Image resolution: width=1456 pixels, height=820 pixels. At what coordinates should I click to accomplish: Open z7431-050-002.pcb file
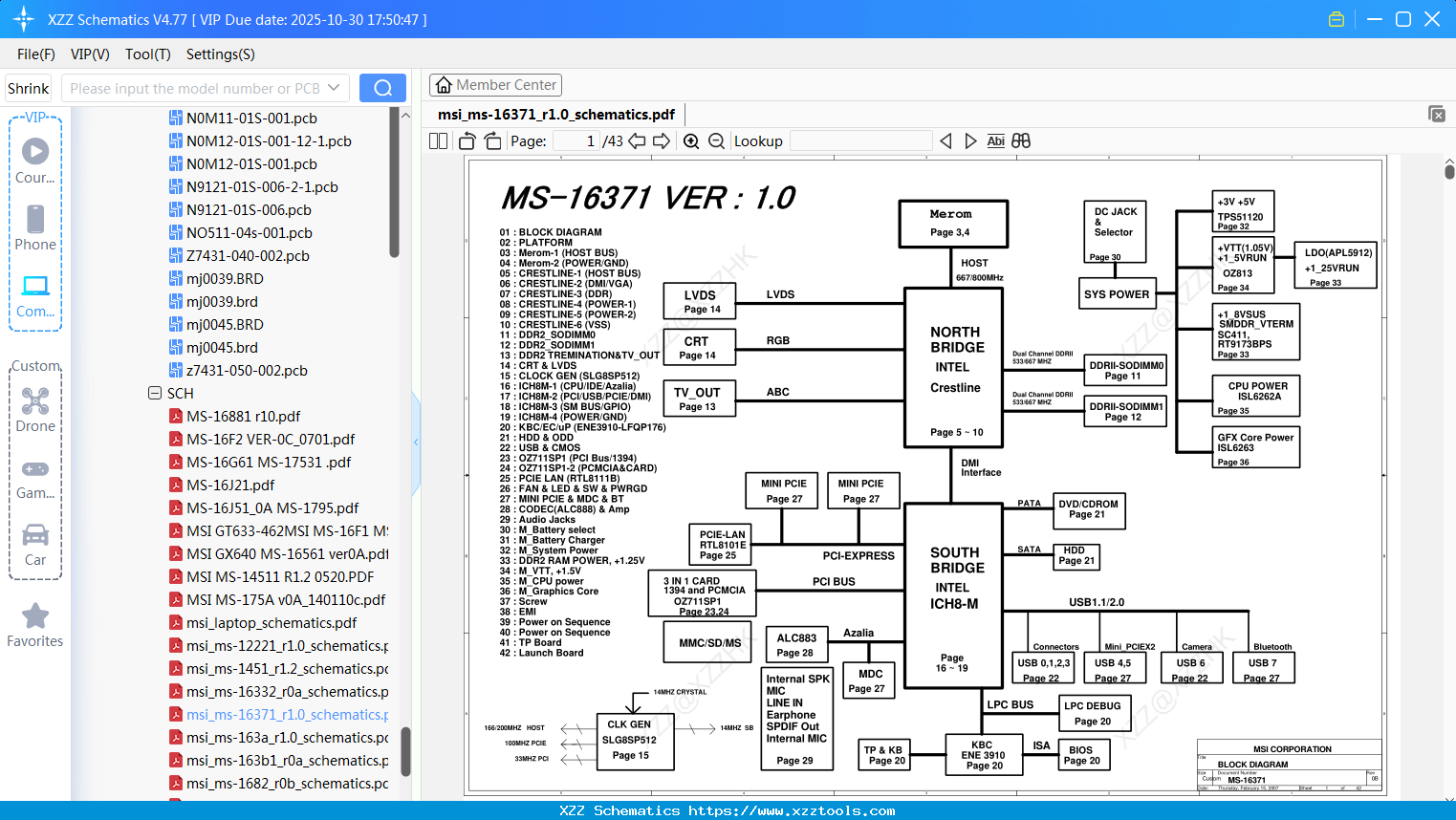[x=247, y=371]
